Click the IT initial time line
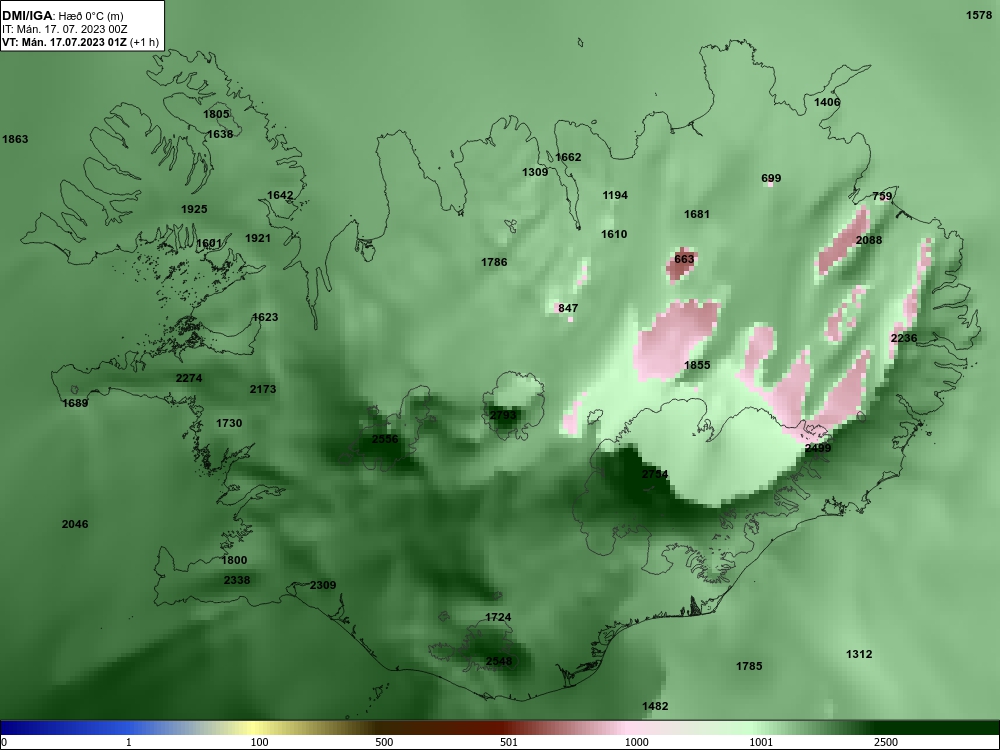 click(65, 29)
